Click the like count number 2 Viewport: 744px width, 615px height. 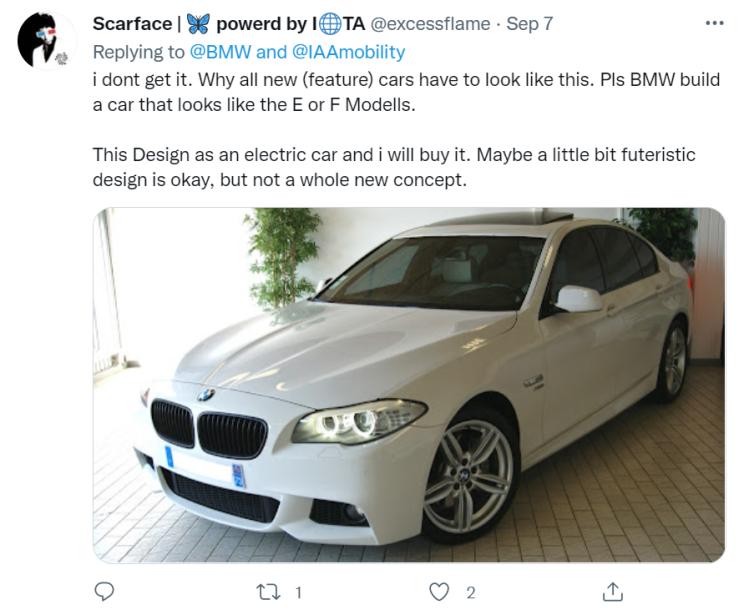[x=471, y=592]
